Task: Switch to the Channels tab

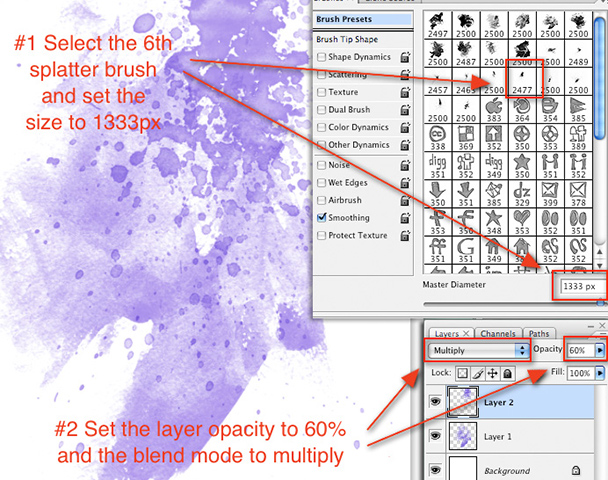Action: (498, 333)
